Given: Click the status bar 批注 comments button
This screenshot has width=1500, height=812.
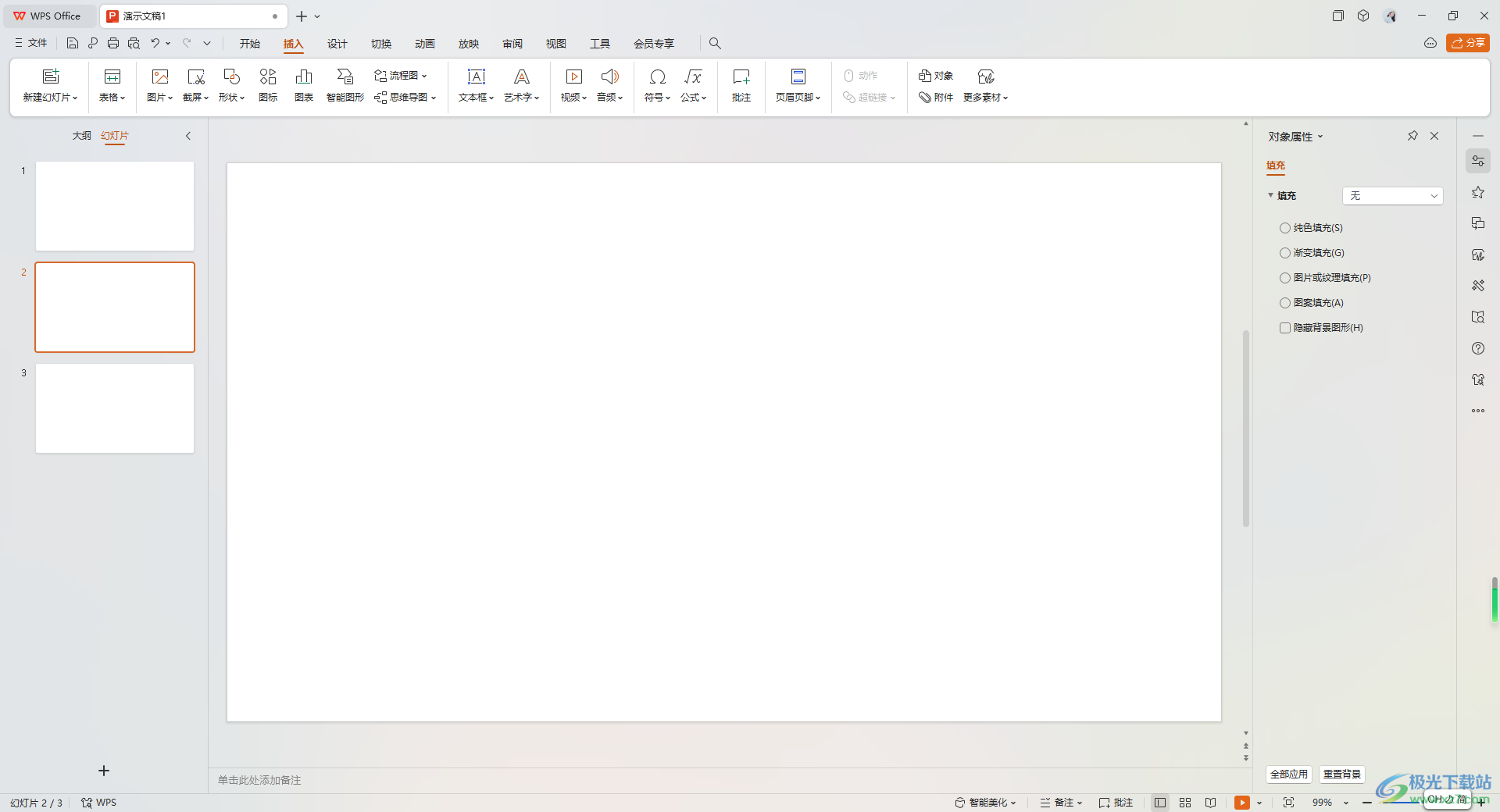Looking at the screenshot, I should 1116,803.
